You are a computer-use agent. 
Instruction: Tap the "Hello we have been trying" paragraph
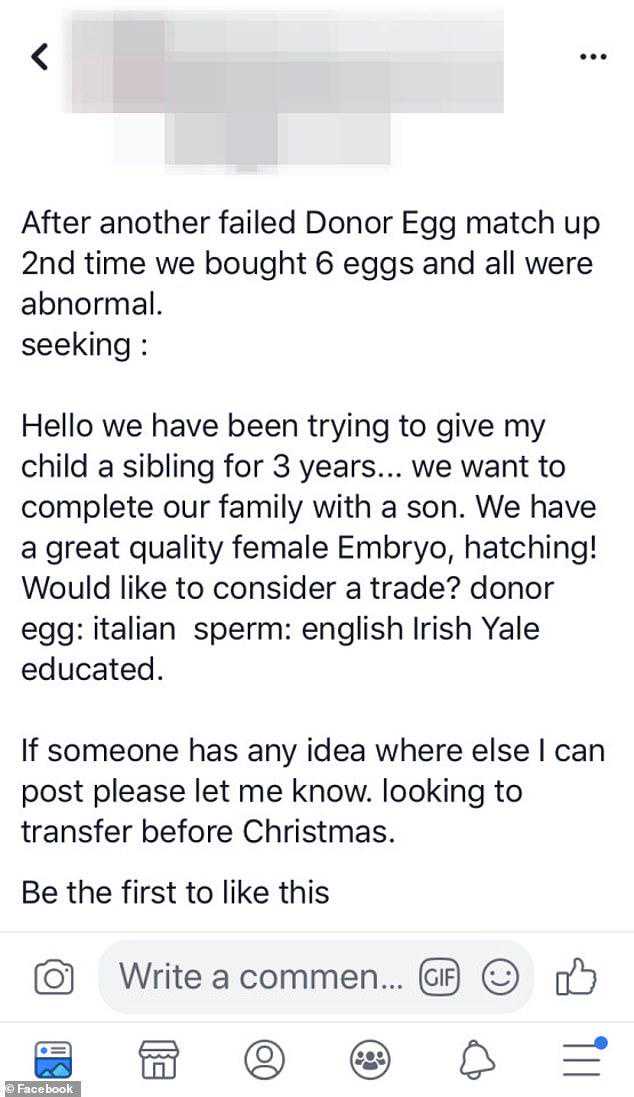[x=310, y=547]
